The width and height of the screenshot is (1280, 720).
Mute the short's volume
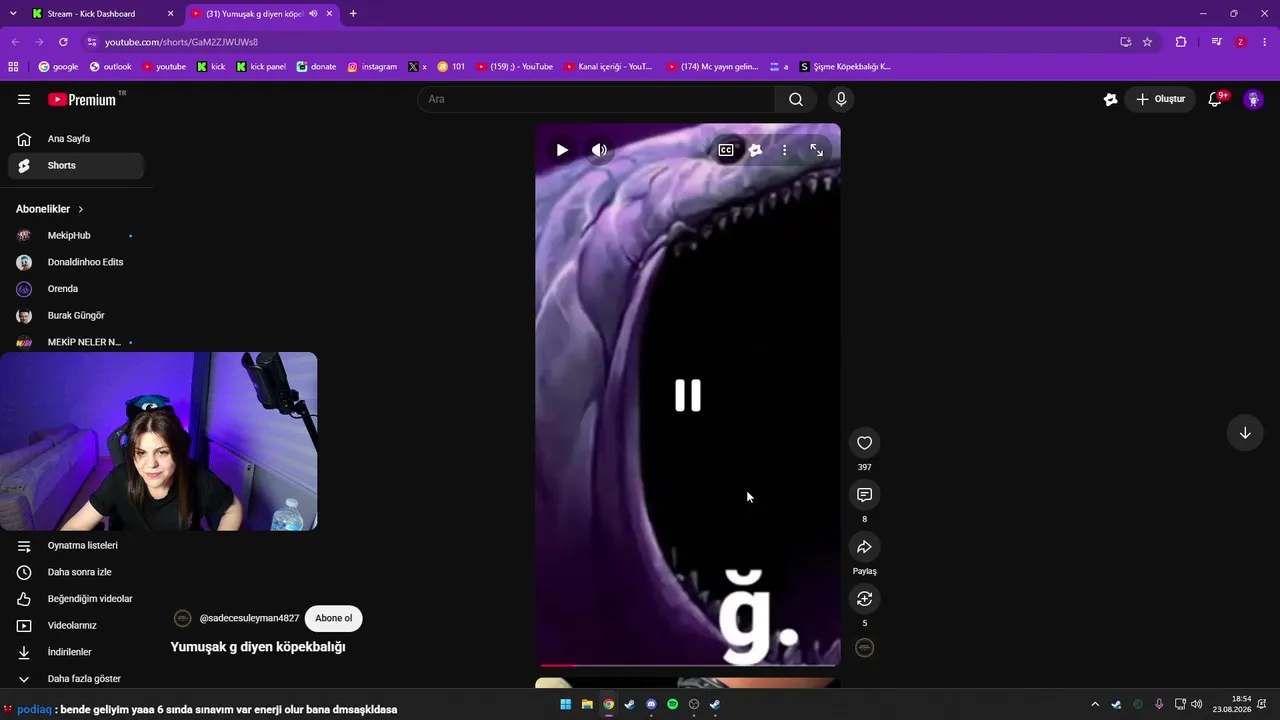pyautogui.click(x=599, y=150)
